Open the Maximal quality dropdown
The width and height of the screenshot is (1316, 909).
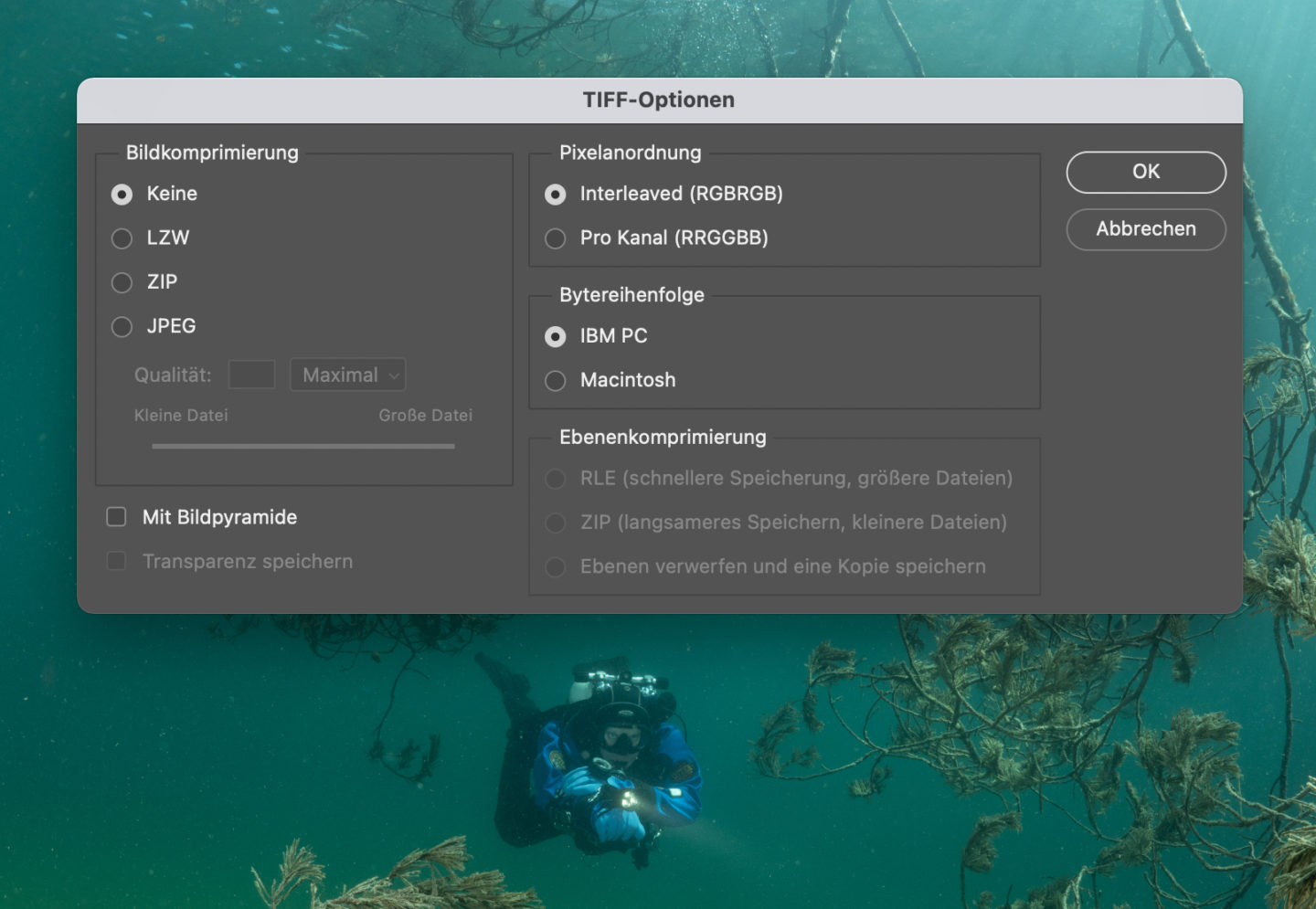tap(347, 375)
